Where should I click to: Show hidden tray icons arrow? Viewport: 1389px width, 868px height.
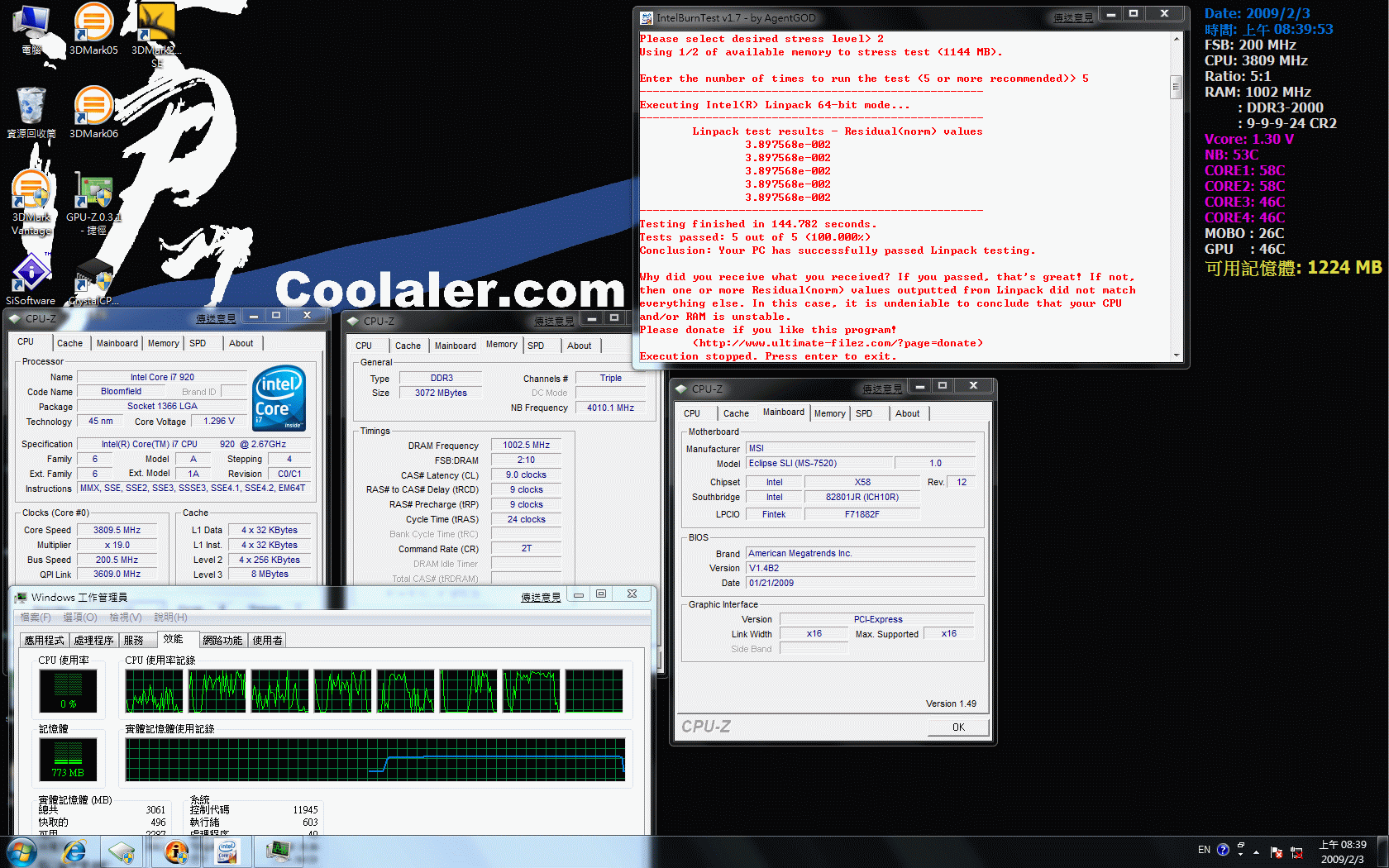click(1256, 852)
